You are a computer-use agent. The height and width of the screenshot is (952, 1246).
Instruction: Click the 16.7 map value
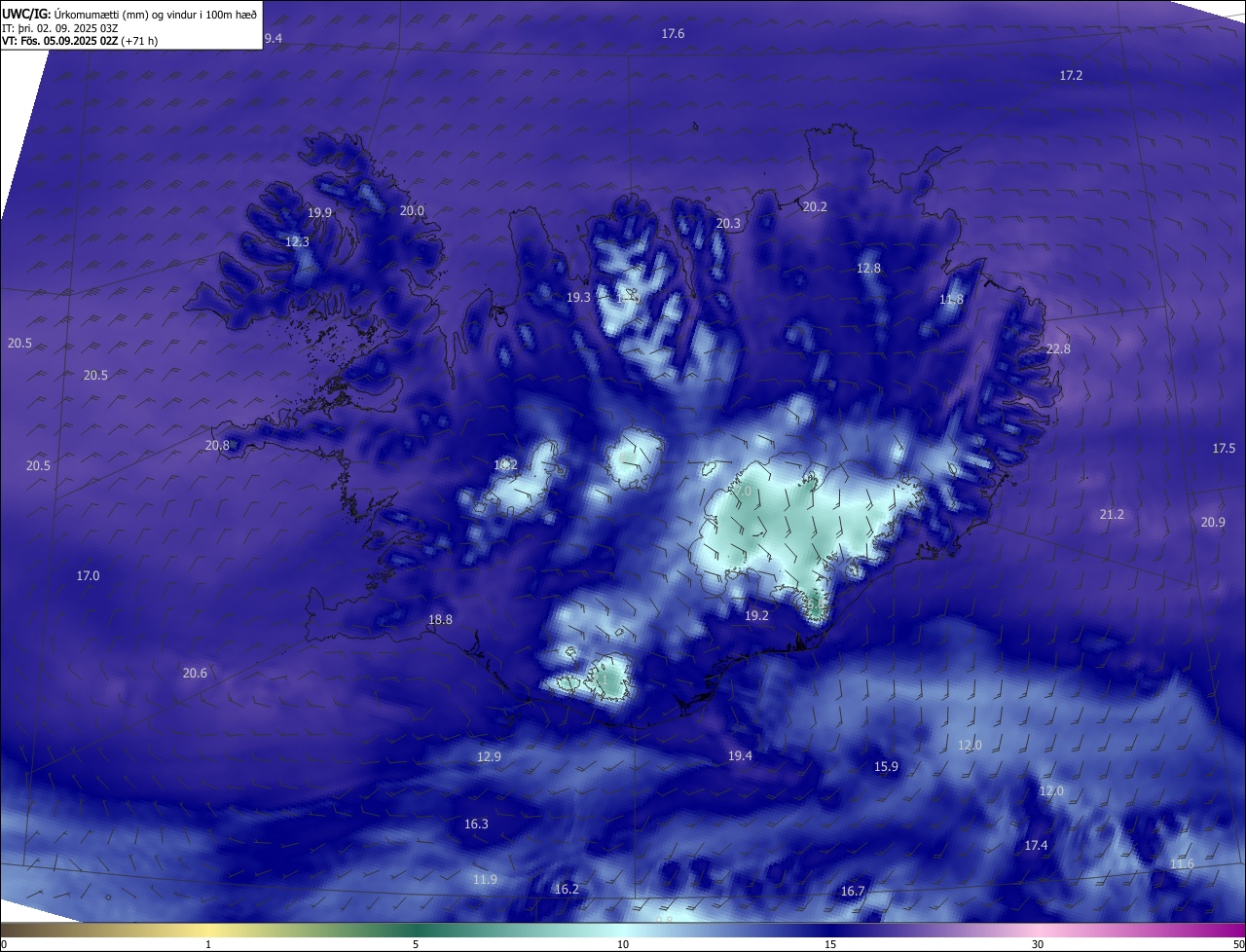[853, 892]
